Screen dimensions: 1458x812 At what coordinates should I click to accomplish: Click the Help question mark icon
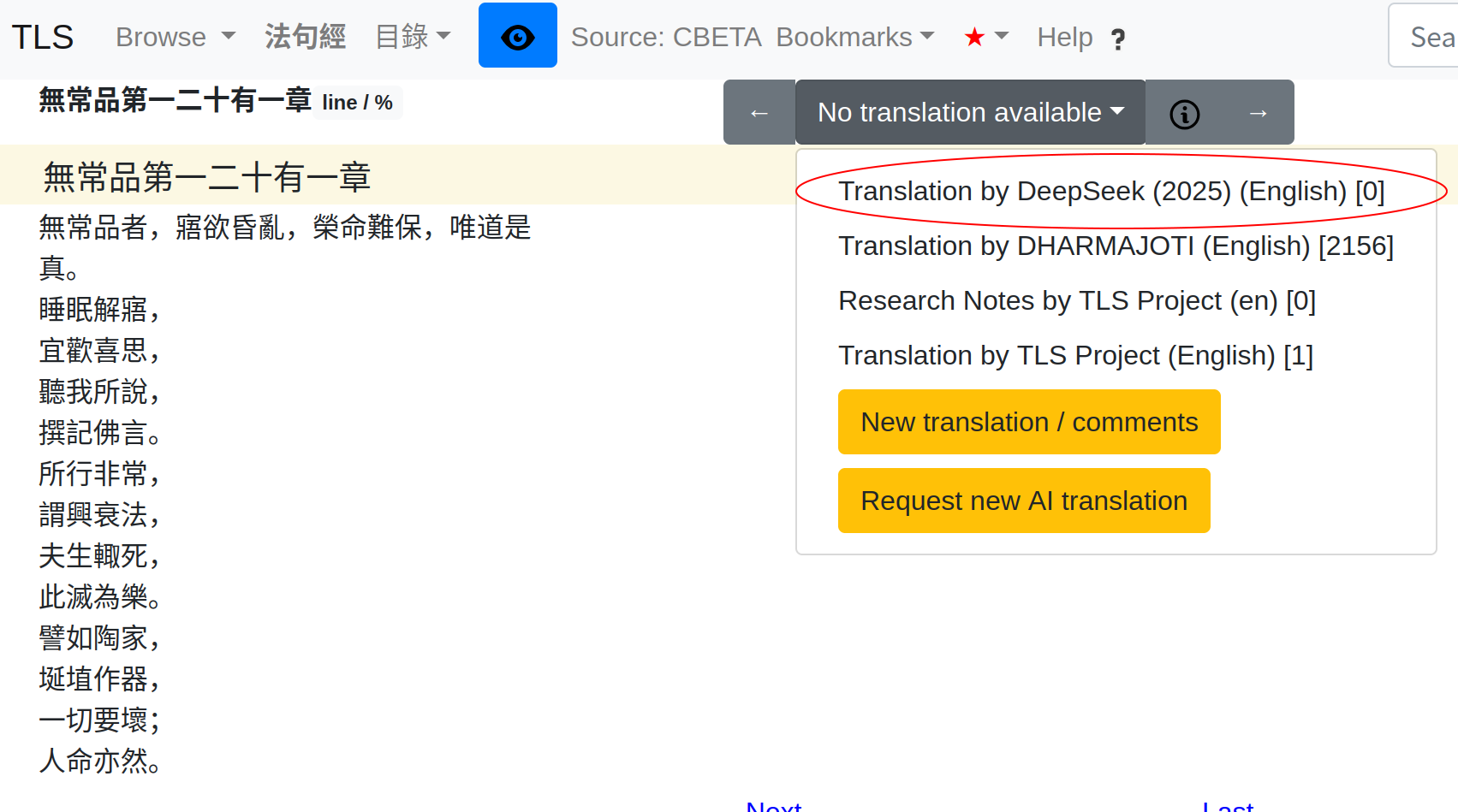click(x=1117, y=39)
